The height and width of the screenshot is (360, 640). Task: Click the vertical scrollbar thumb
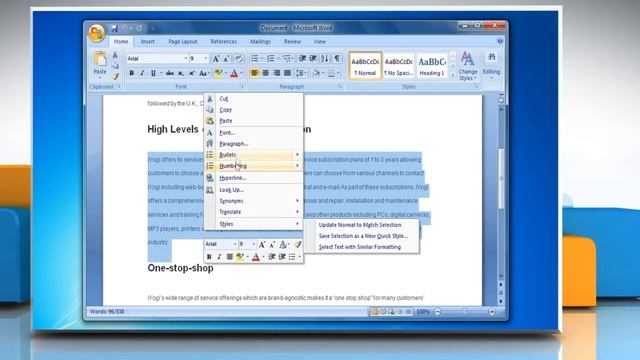pos(501,179)
